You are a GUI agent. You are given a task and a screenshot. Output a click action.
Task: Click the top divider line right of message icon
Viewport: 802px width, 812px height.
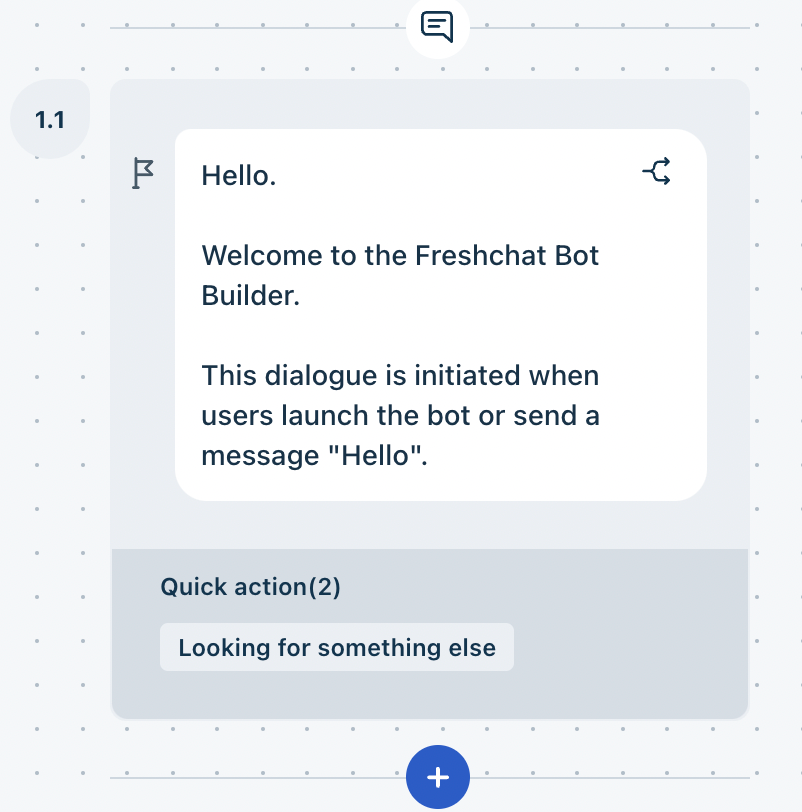click(610, 27)
